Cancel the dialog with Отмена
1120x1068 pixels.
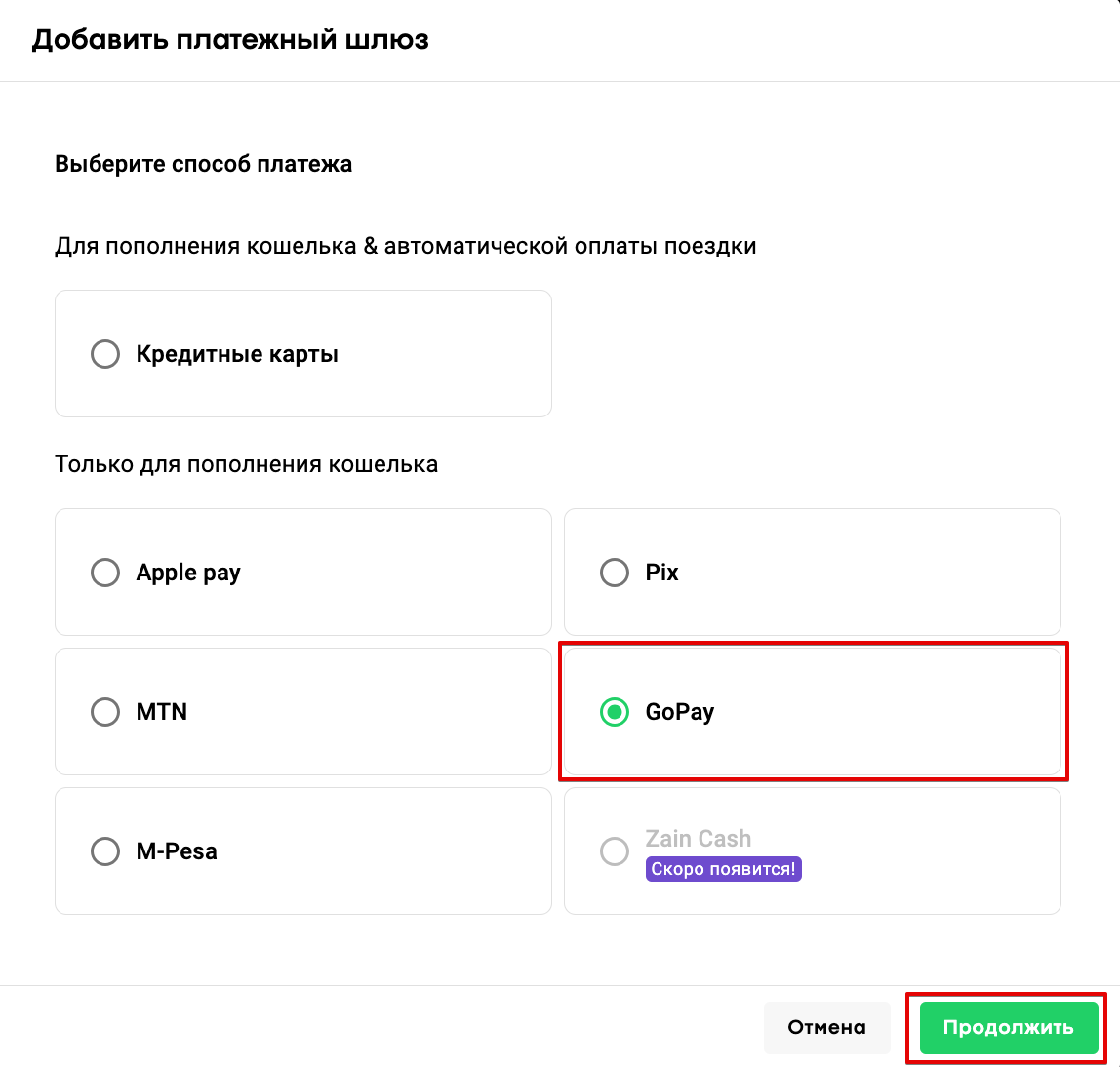click(x=826, y=1027)
